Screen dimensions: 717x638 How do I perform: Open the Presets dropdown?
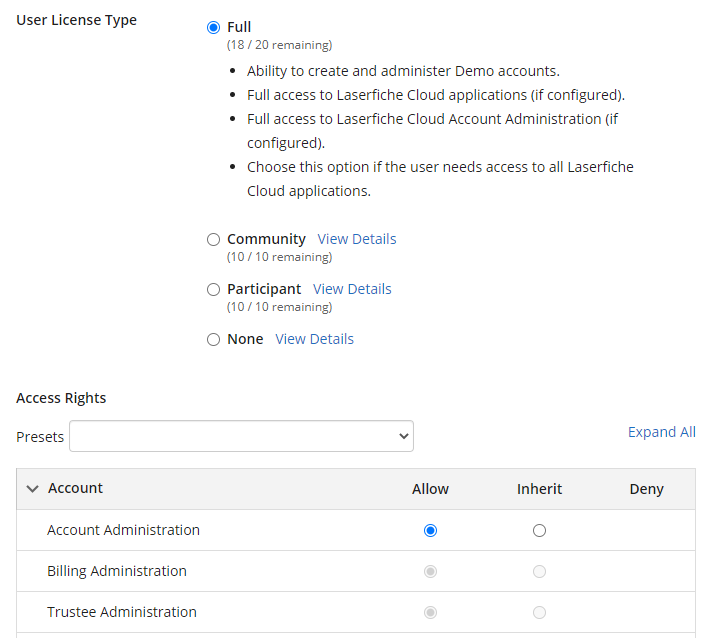[x=241, y=436]
